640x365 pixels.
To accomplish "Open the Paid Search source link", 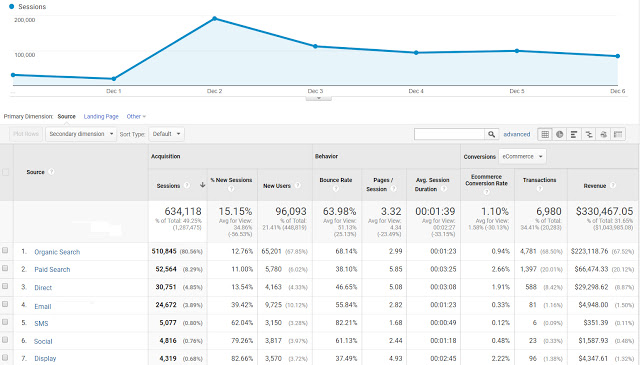I will pyautogui.click(x=52, y=269).
